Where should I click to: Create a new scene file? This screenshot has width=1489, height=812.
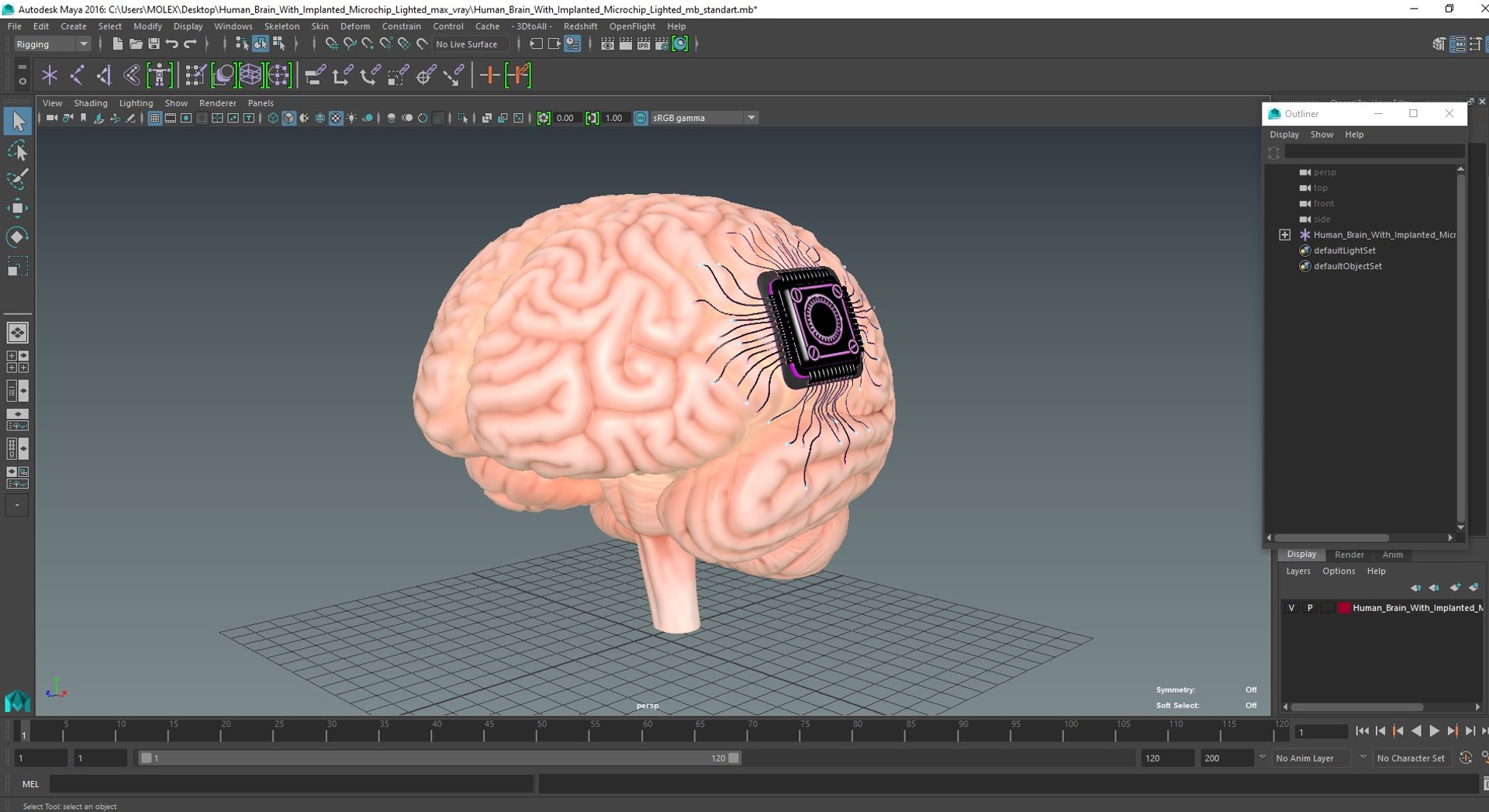click(116, 44)
